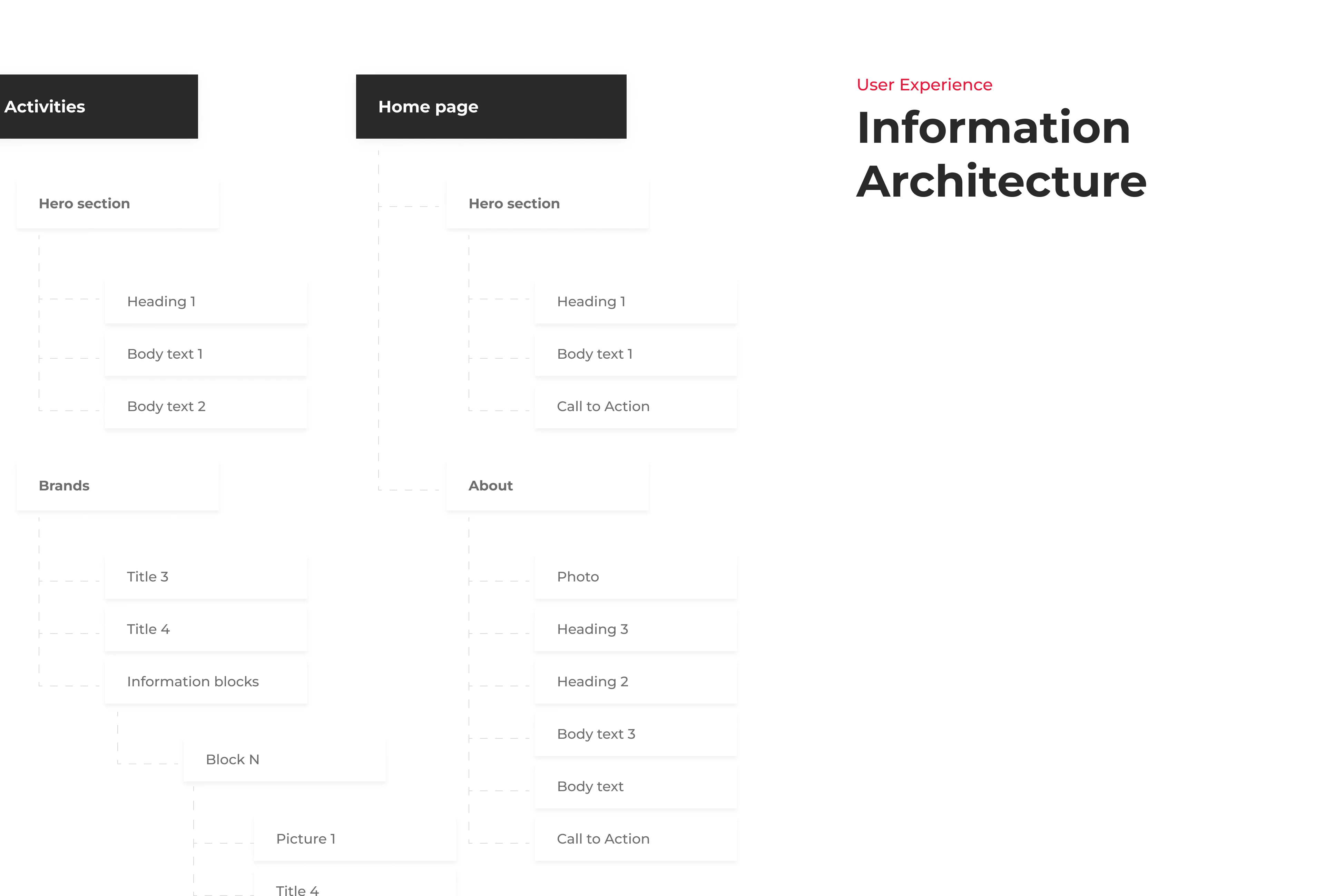1325x896 pixels.
Task: Click the Home page header block
Action: tap(490, 107)
